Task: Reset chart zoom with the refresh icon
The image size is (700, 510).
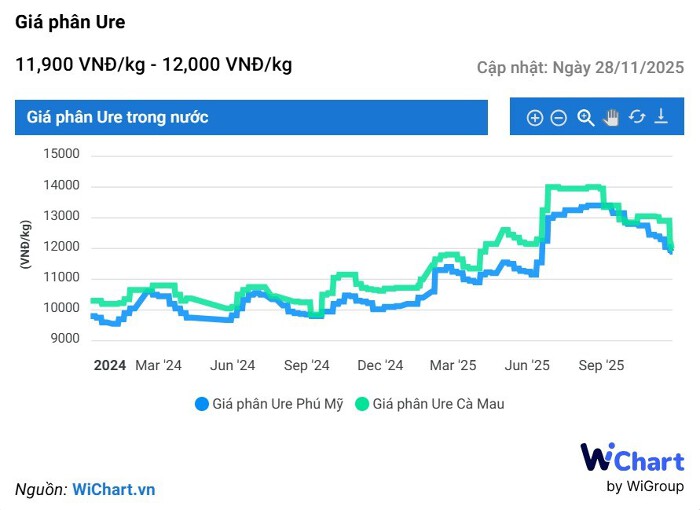Action: pyautogui.click(x=637, y=117)
